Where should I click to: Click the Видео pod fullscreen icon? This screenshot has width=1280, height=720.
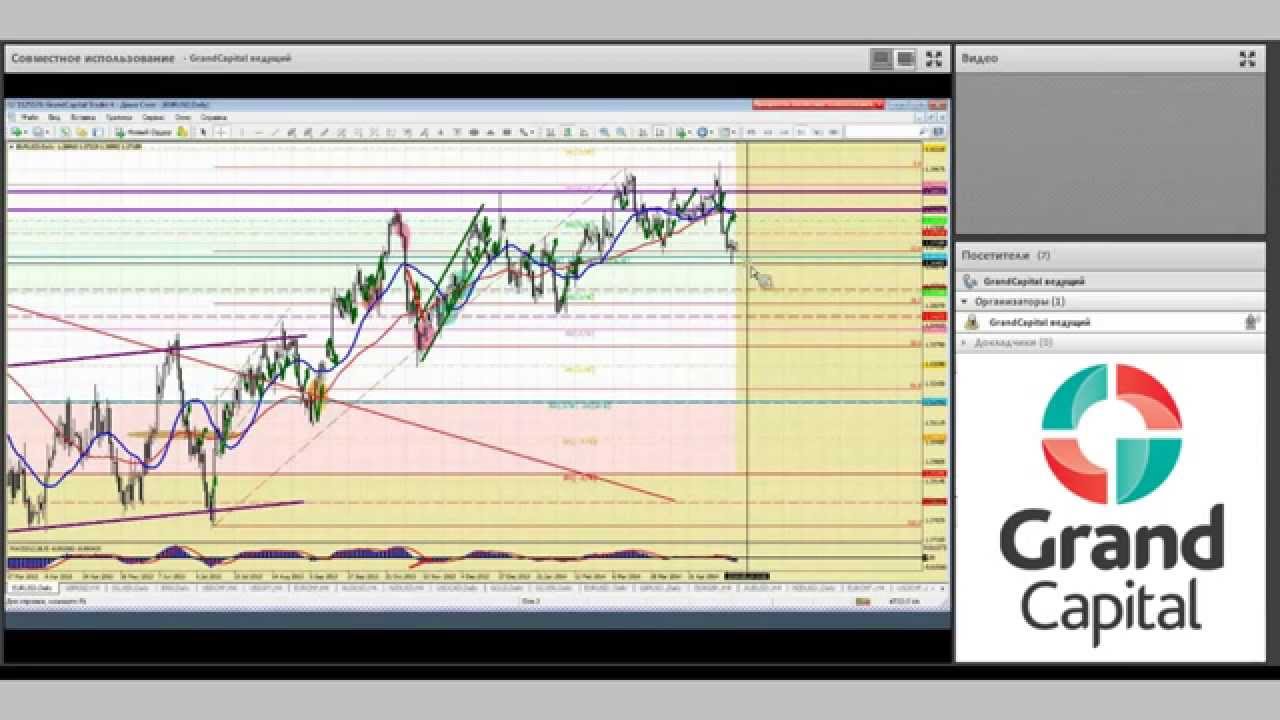click(1247, 59)
